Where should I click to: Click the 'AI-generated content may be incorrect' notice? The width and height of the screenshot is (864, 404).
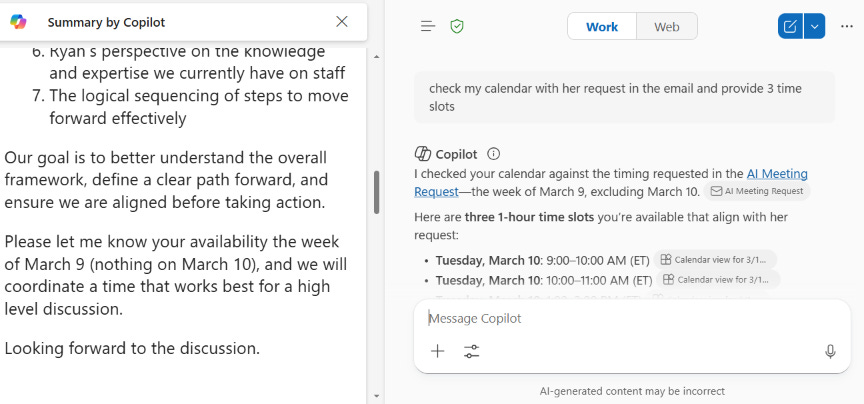(632, 391)
